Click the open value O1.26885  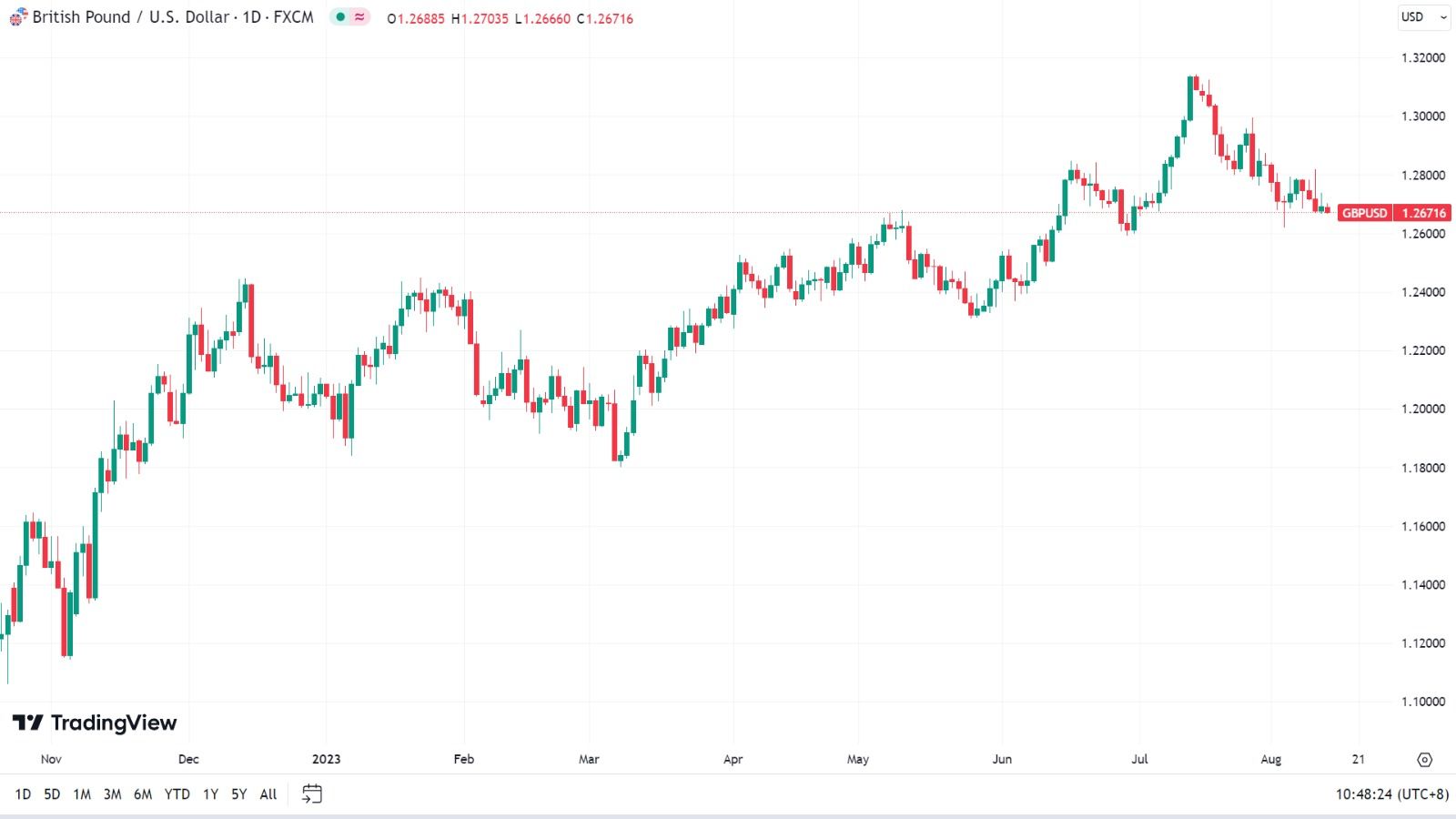pos(416,18)
